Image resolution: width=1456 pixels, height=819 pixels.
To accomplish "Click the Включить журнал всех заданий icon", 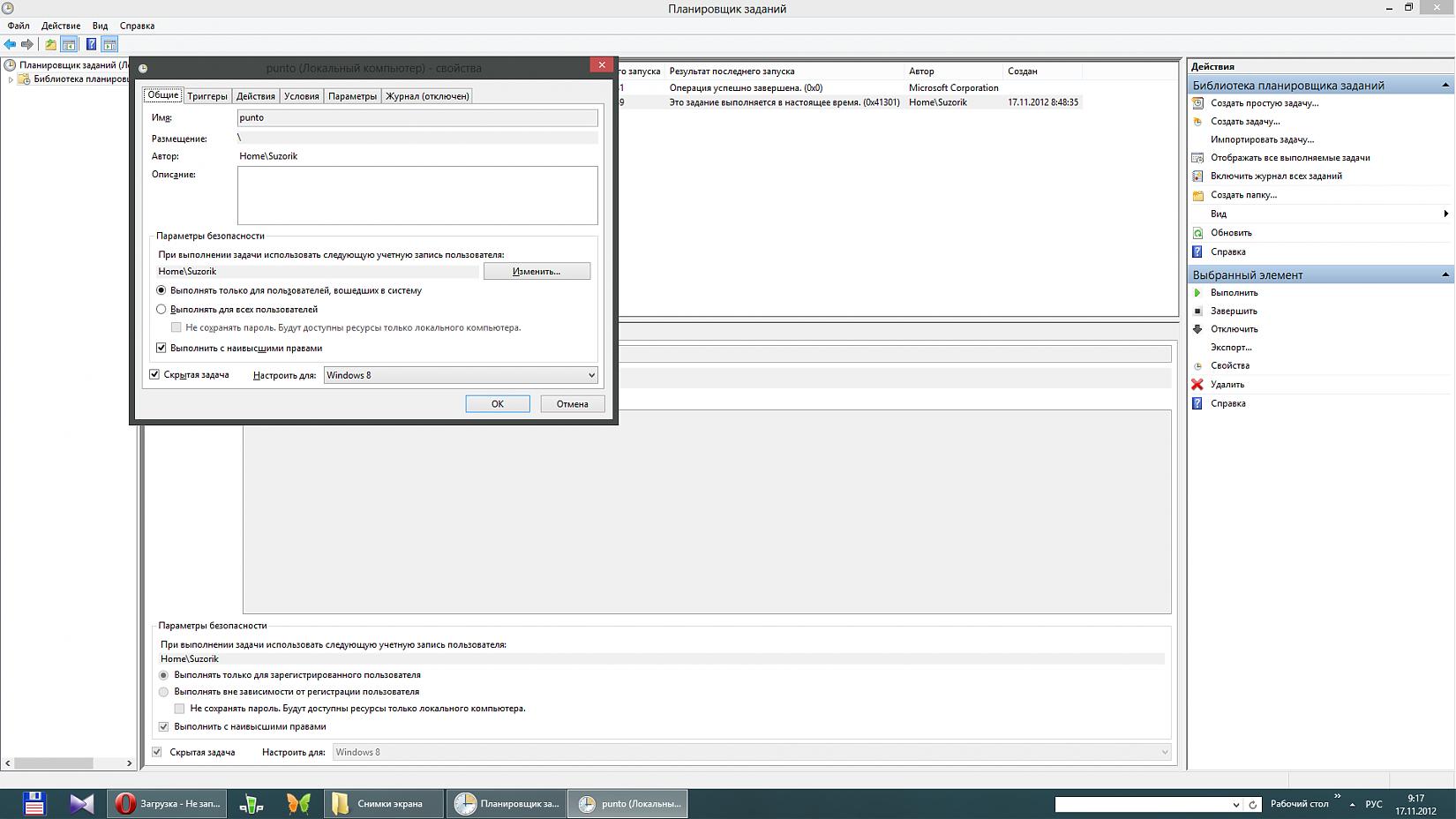I will pyautogui.click(x=1197, y=176).
